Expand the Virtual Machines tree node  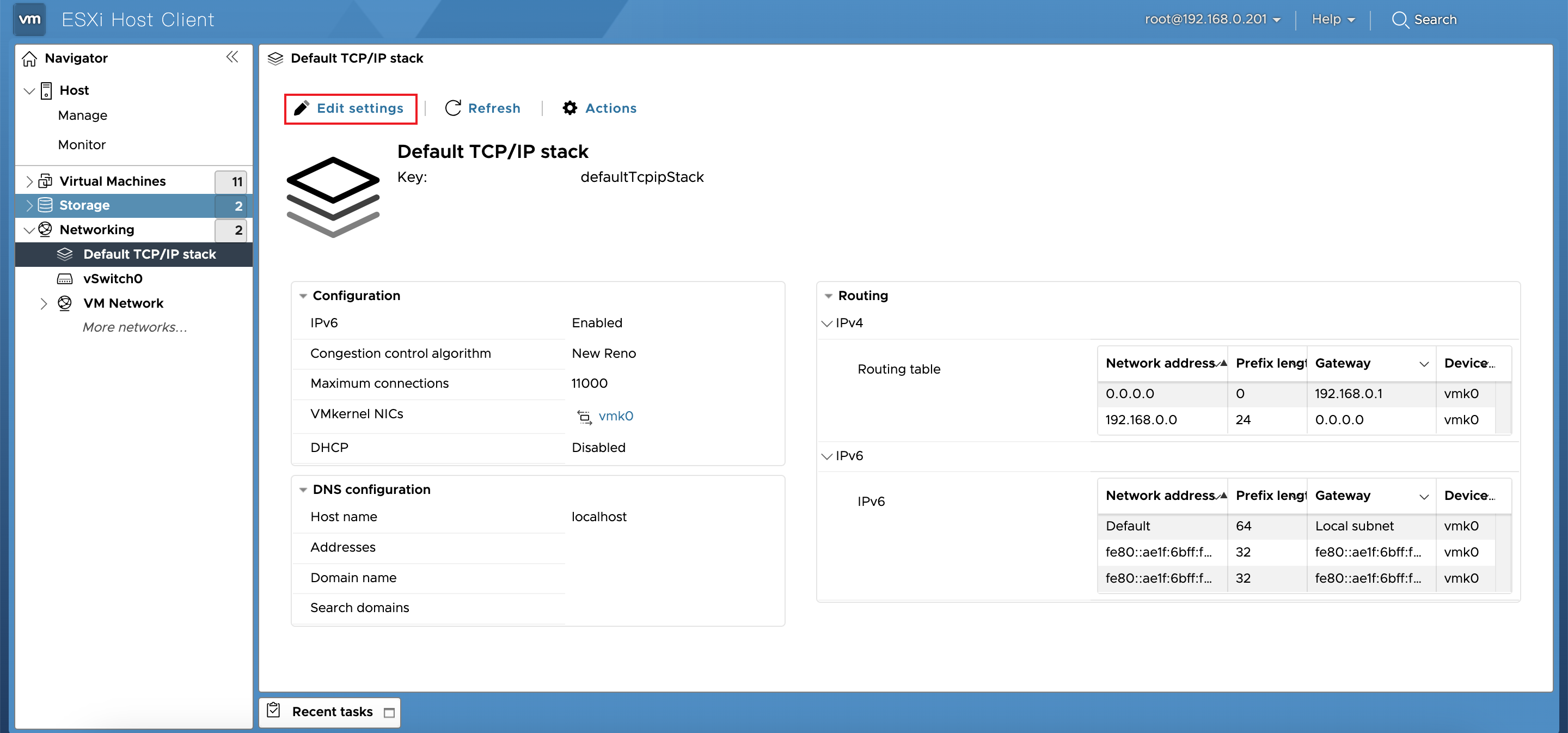(29, 181)
